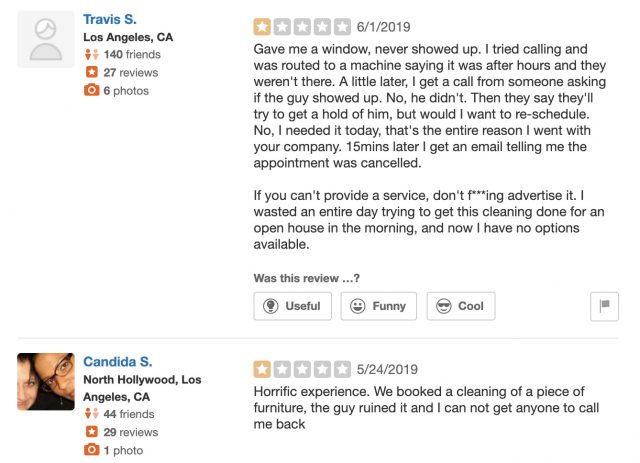
Task: Click Travis's one-star rating graphic
Action: (302, 27)
